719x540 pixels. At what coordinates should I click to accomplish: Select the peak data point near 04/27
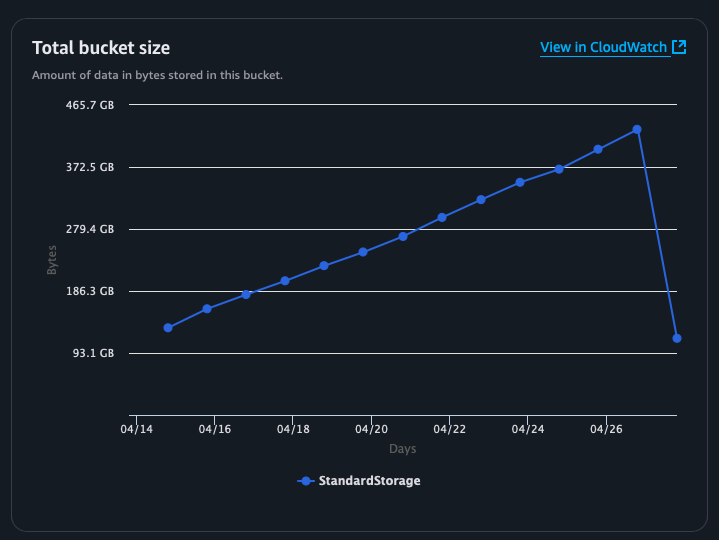tap(637, 130)
